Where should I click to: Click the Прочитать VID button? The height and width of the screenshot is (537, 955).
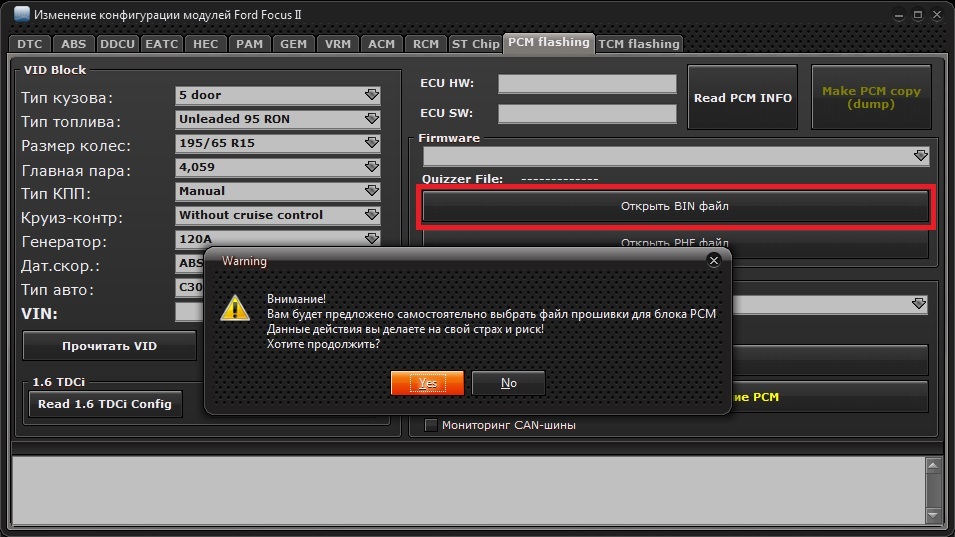[x=109, y=346]
